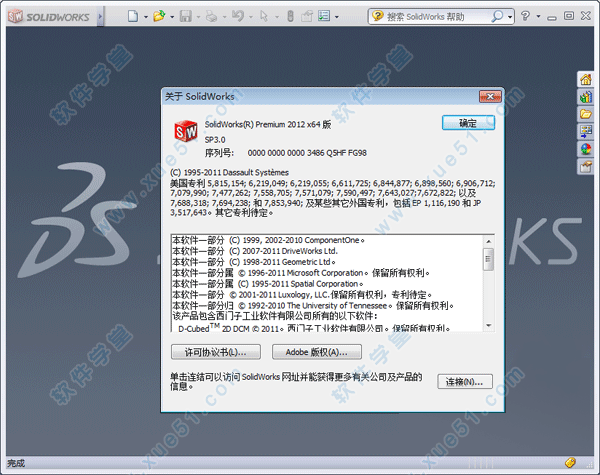Choose the Select cursor tool
The width and height of the screenshot is (600, 475).
pyautogui.click(x=264, y=16)
